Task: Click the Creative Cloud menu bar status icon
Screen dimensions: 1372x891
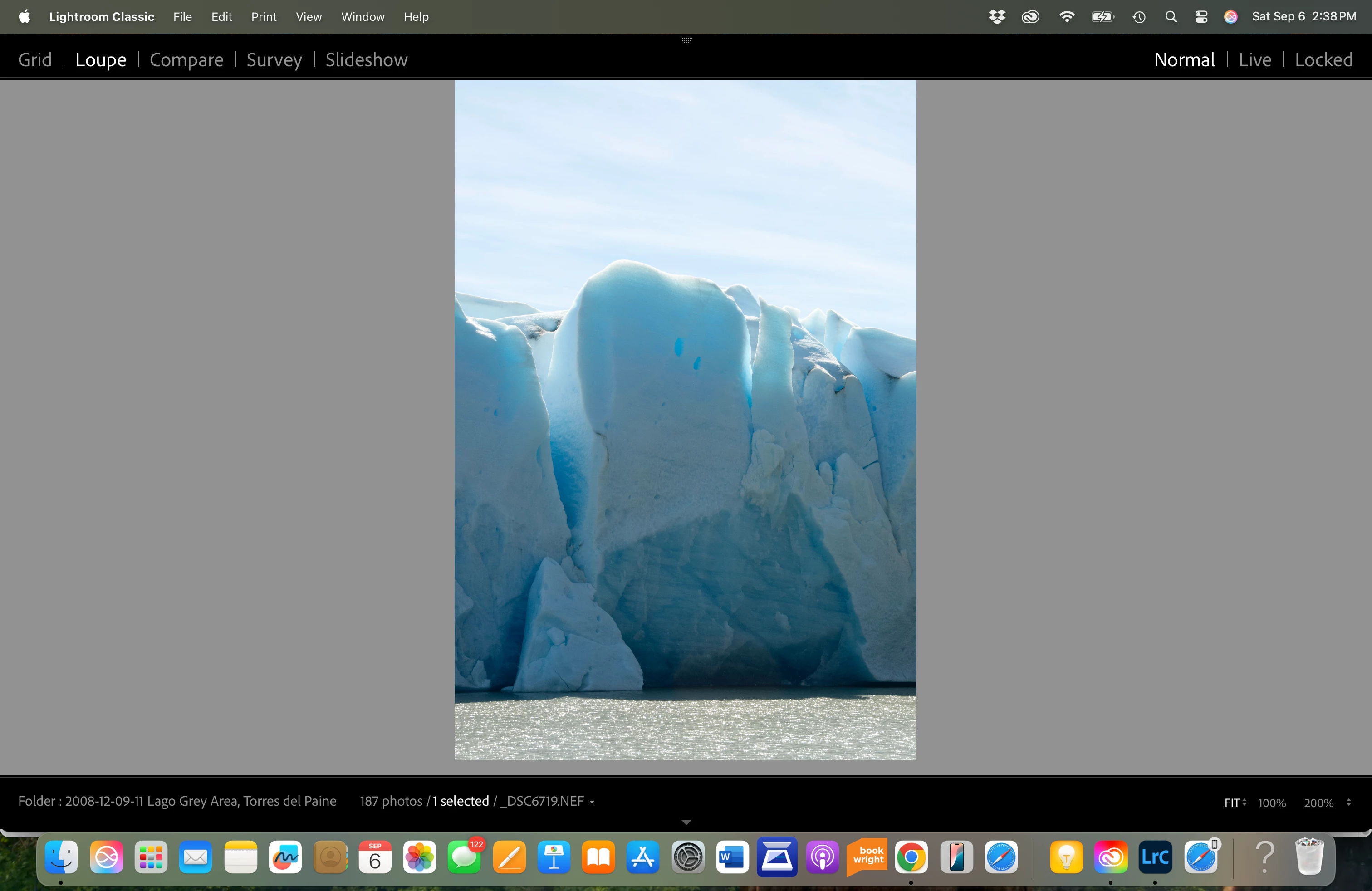Action: pos(1030,17)
